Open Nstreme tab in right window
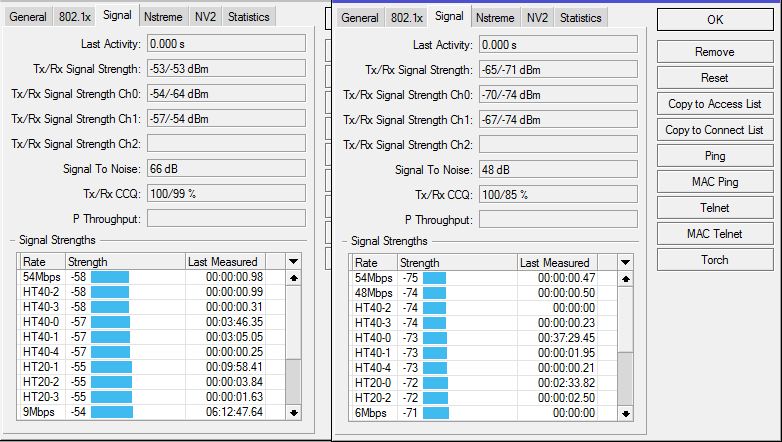 point(495,18)
